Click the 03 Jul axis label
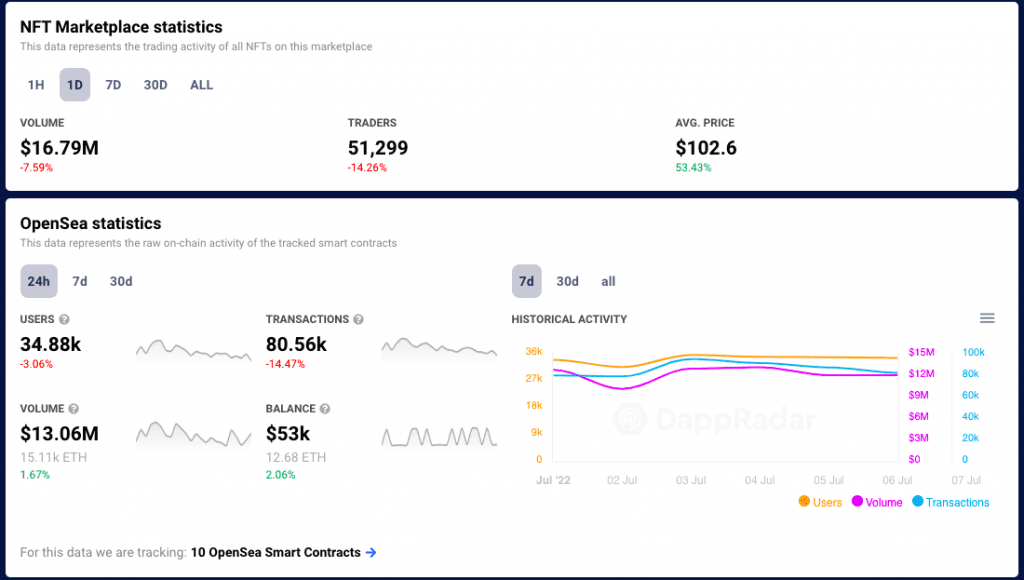The width and height of the screenshot is (1024, 580). (x=690, y=480)
